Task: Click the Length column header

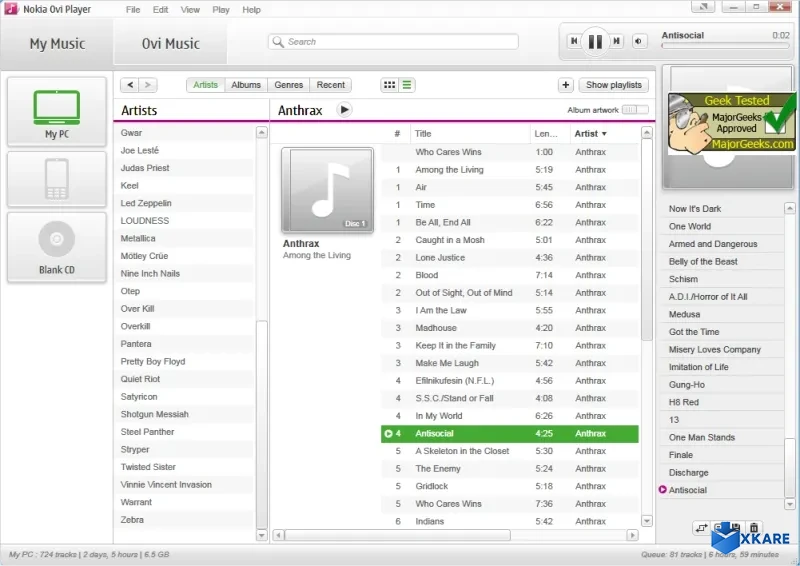Action: click(x=549, y=134)
